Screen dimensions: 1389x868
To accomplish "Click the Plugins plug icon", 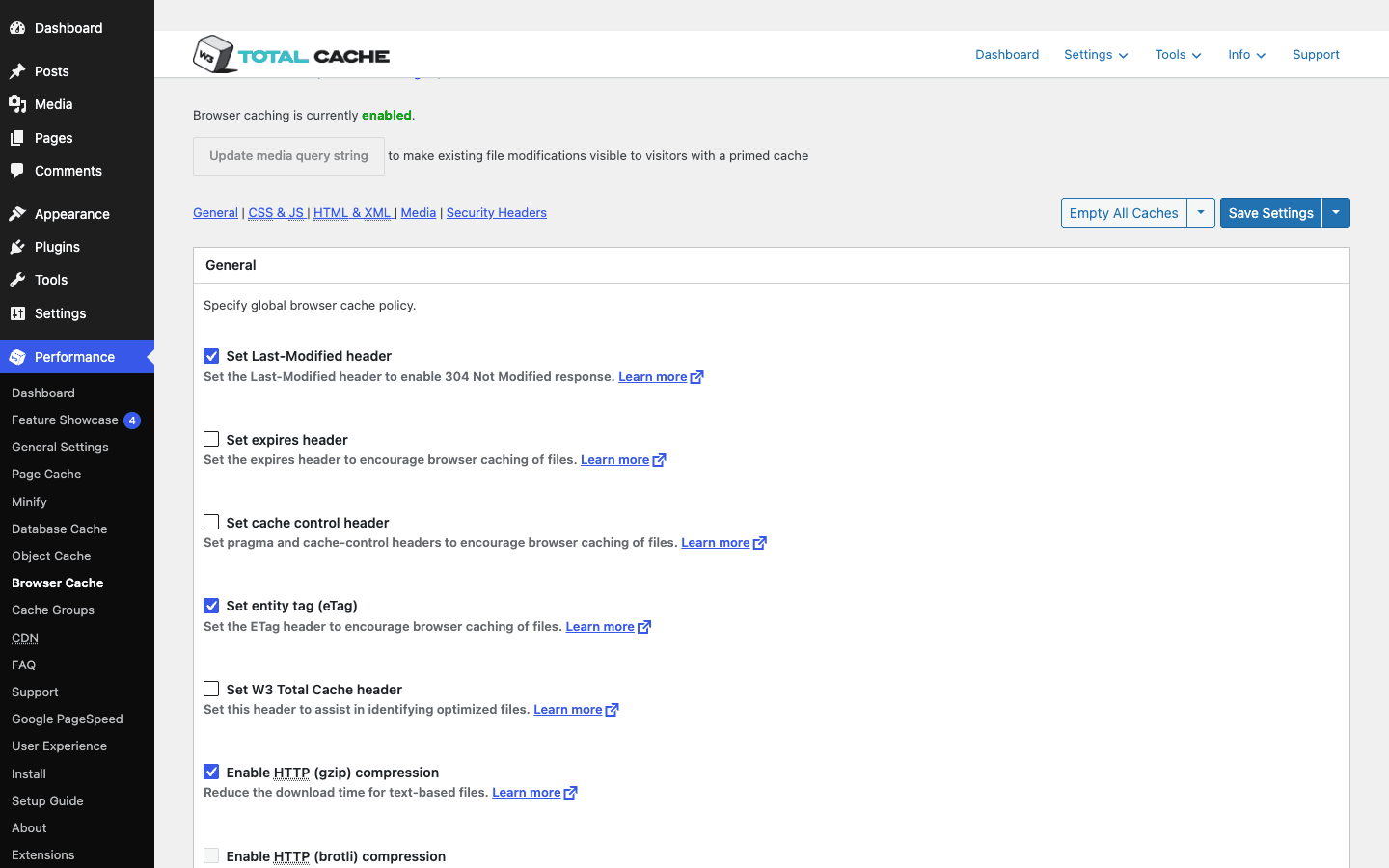I will pos(17,247).
